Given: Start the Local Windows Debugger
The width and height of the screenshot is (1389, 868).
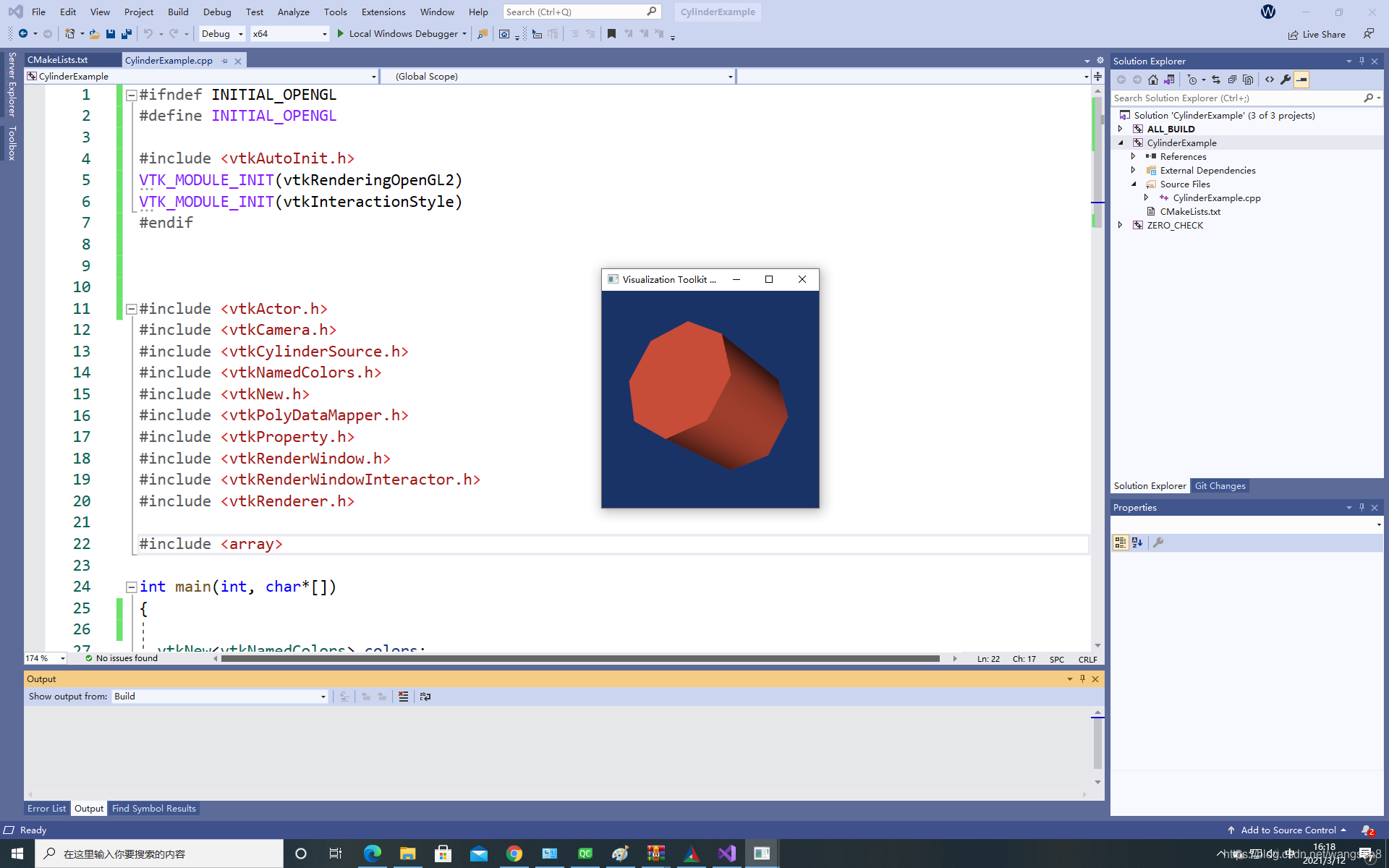Looking at the screenshot, I should (402, 34).
